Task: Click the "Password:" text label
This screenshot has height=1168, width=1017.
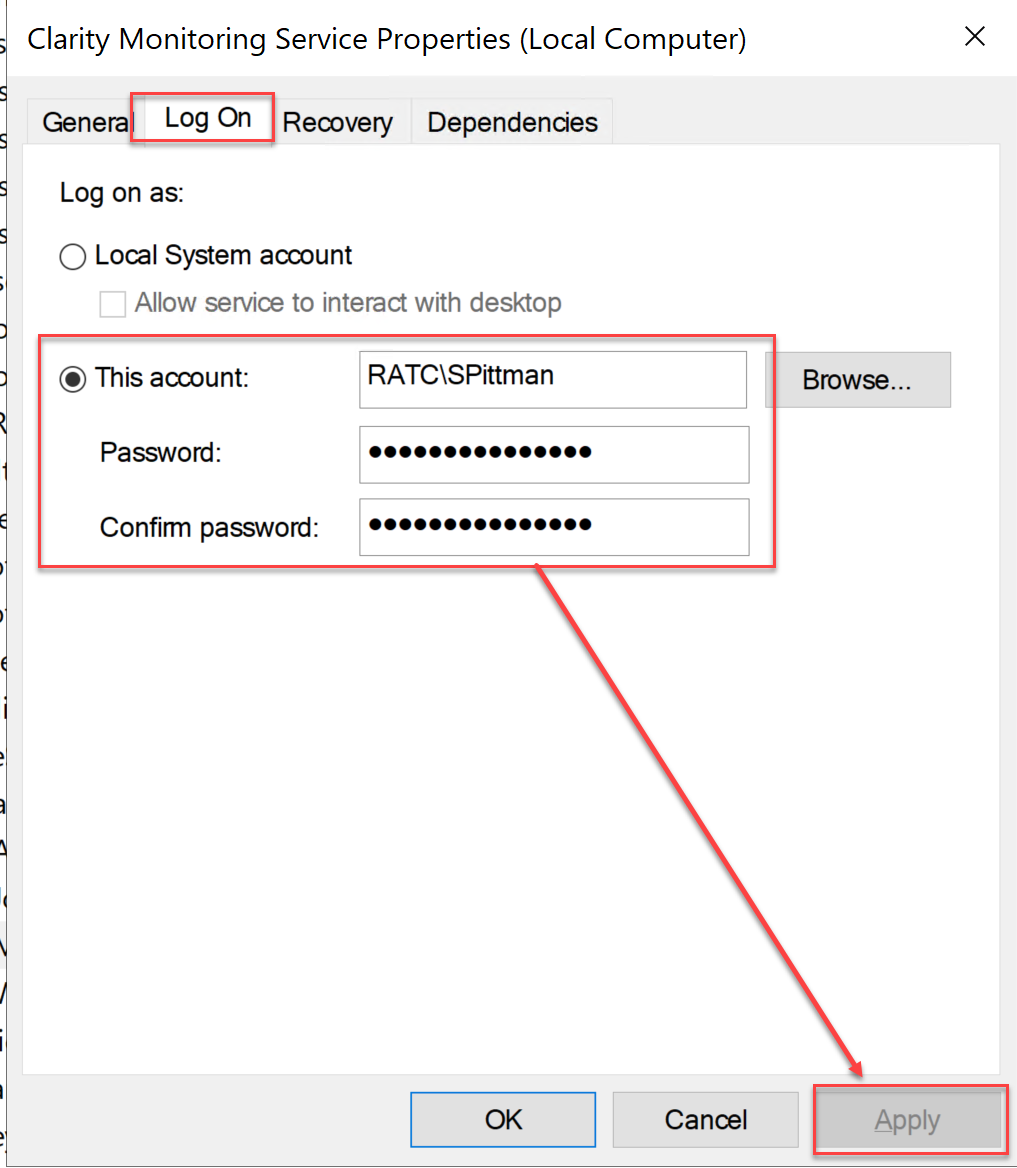Action: pyautogui.click(x=160, y=453)
